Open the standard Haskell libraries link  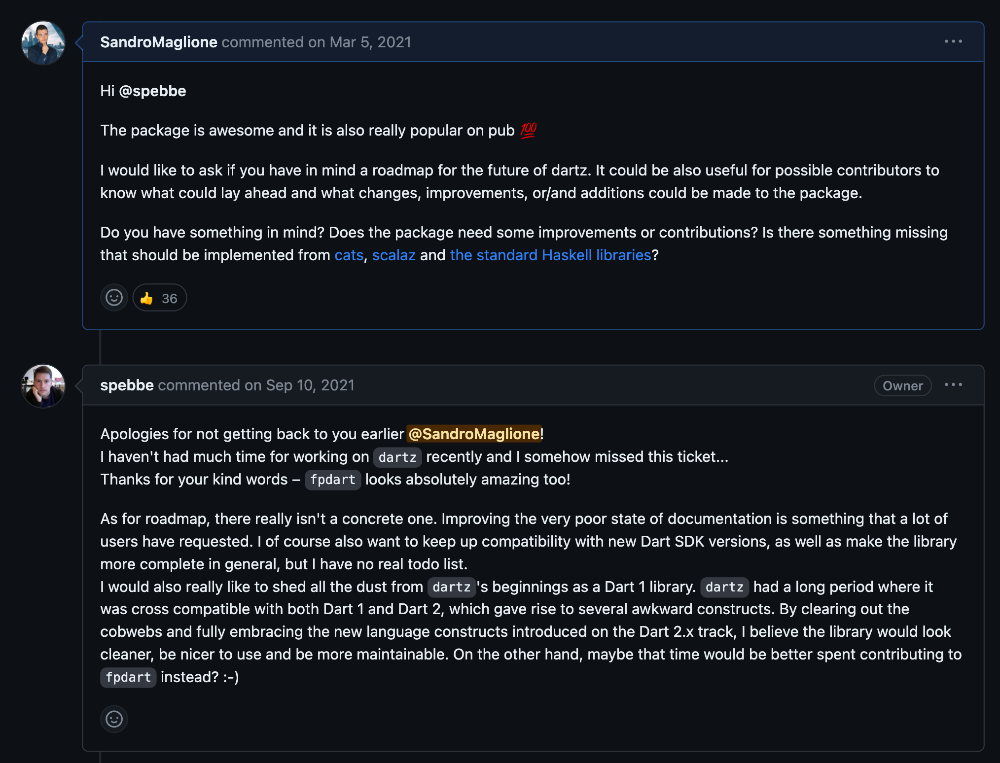click(550, 255)
